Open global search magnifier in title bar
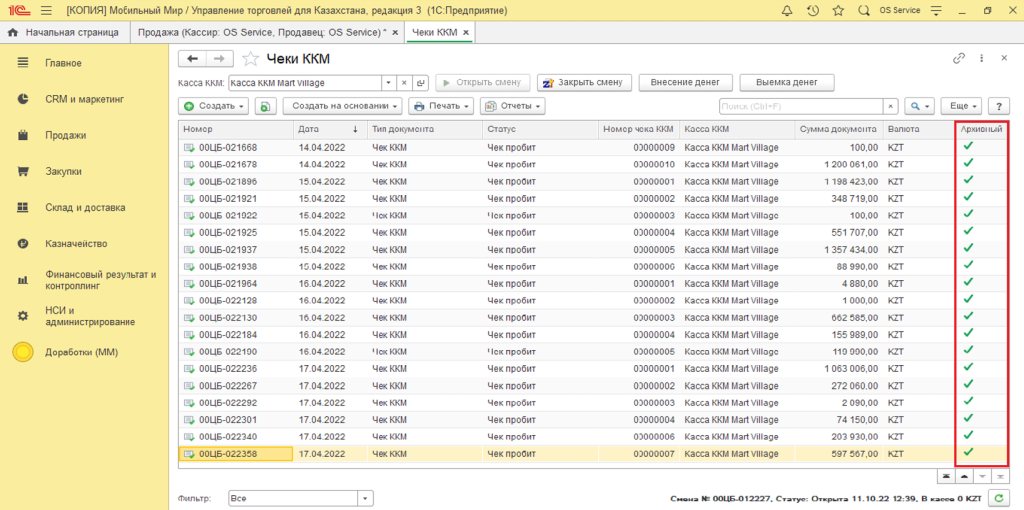The image size is (1024, 510). (863, 10)
